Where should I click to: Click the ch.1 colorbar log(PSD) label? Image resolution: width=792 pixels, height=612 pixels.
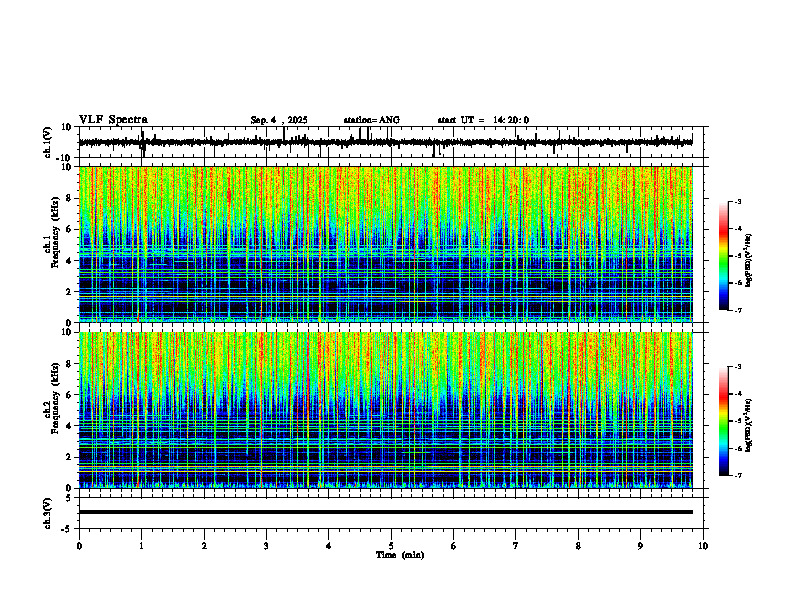(x=749, y=261)
